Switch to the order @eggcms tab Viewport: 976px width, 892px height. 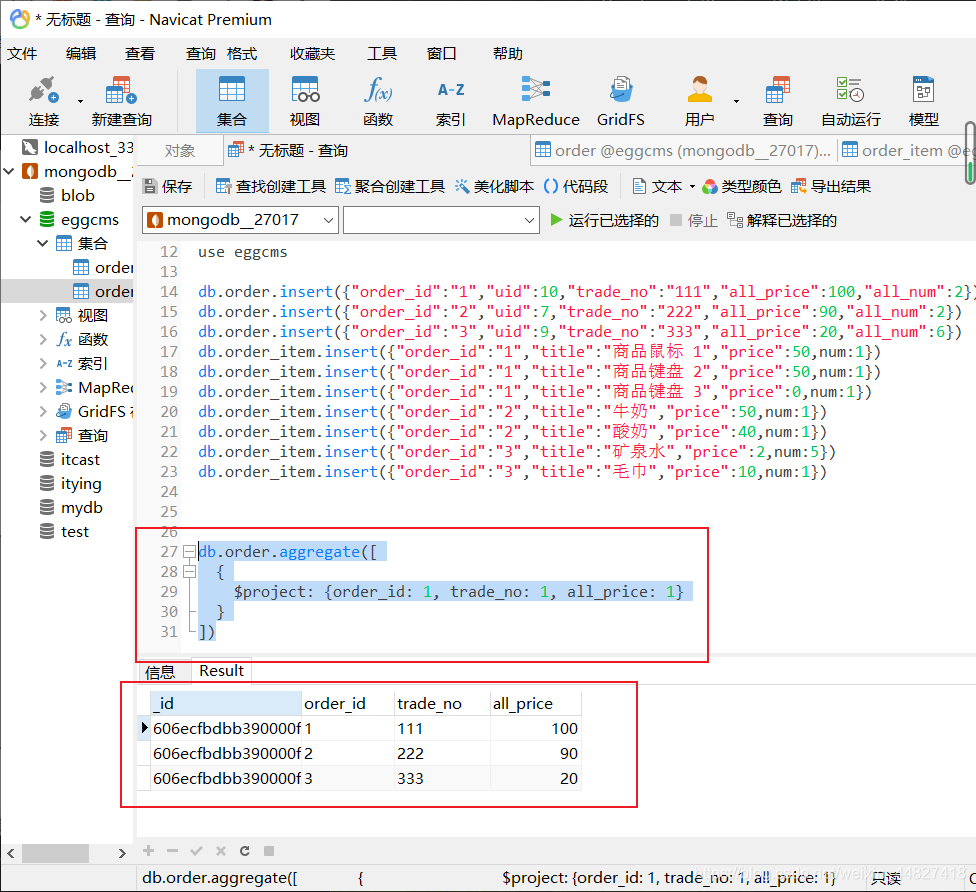[x=683, y=151]
